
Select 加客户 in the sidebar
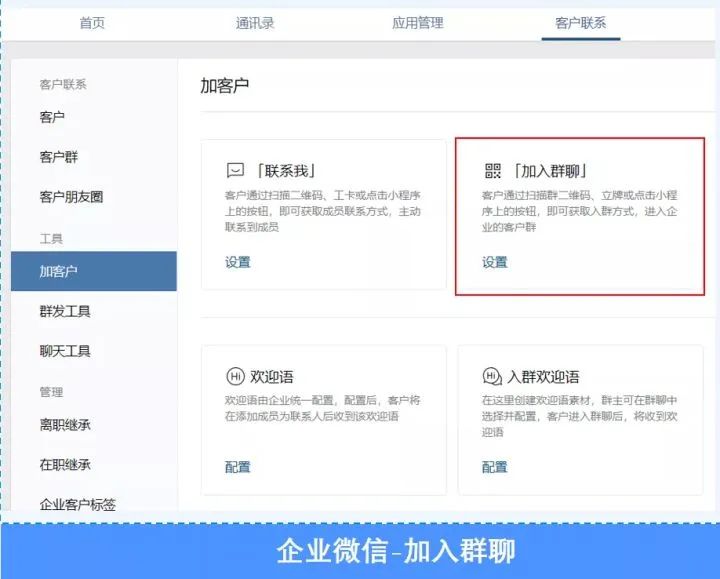click(x=94, y=271)
